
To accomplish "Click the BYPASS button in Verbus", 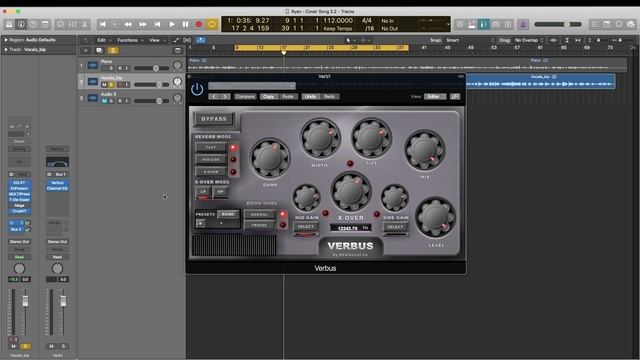I will pyautogui.click(x=214, y=119).
